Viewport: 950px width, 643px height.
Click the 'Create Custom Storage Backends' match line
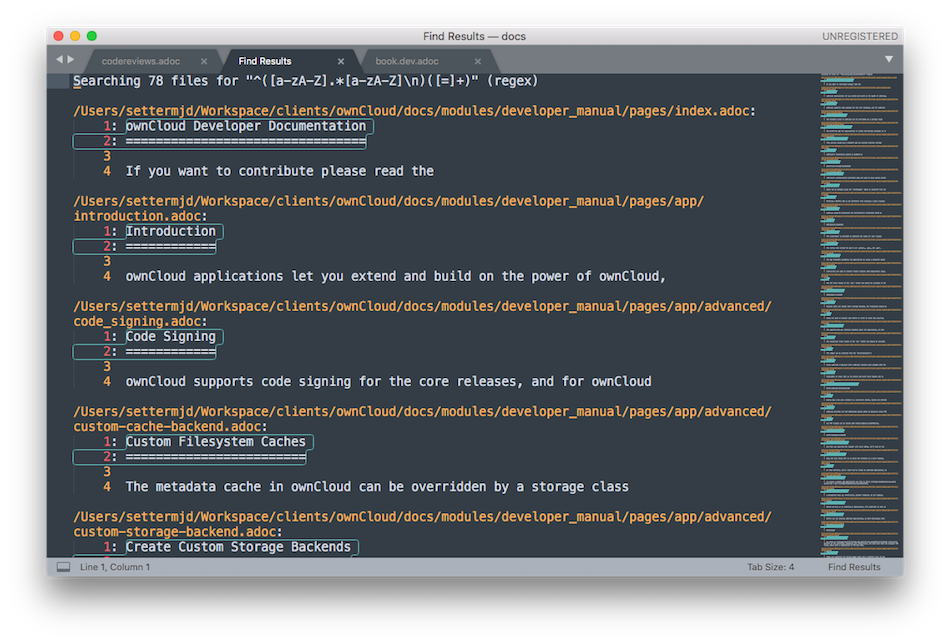pyautogui.click(x=238, y=547)
